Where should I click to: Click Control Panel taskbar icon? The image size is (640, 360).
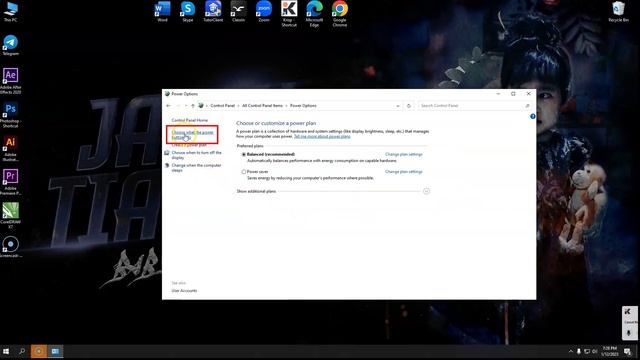tap(55, 351)
